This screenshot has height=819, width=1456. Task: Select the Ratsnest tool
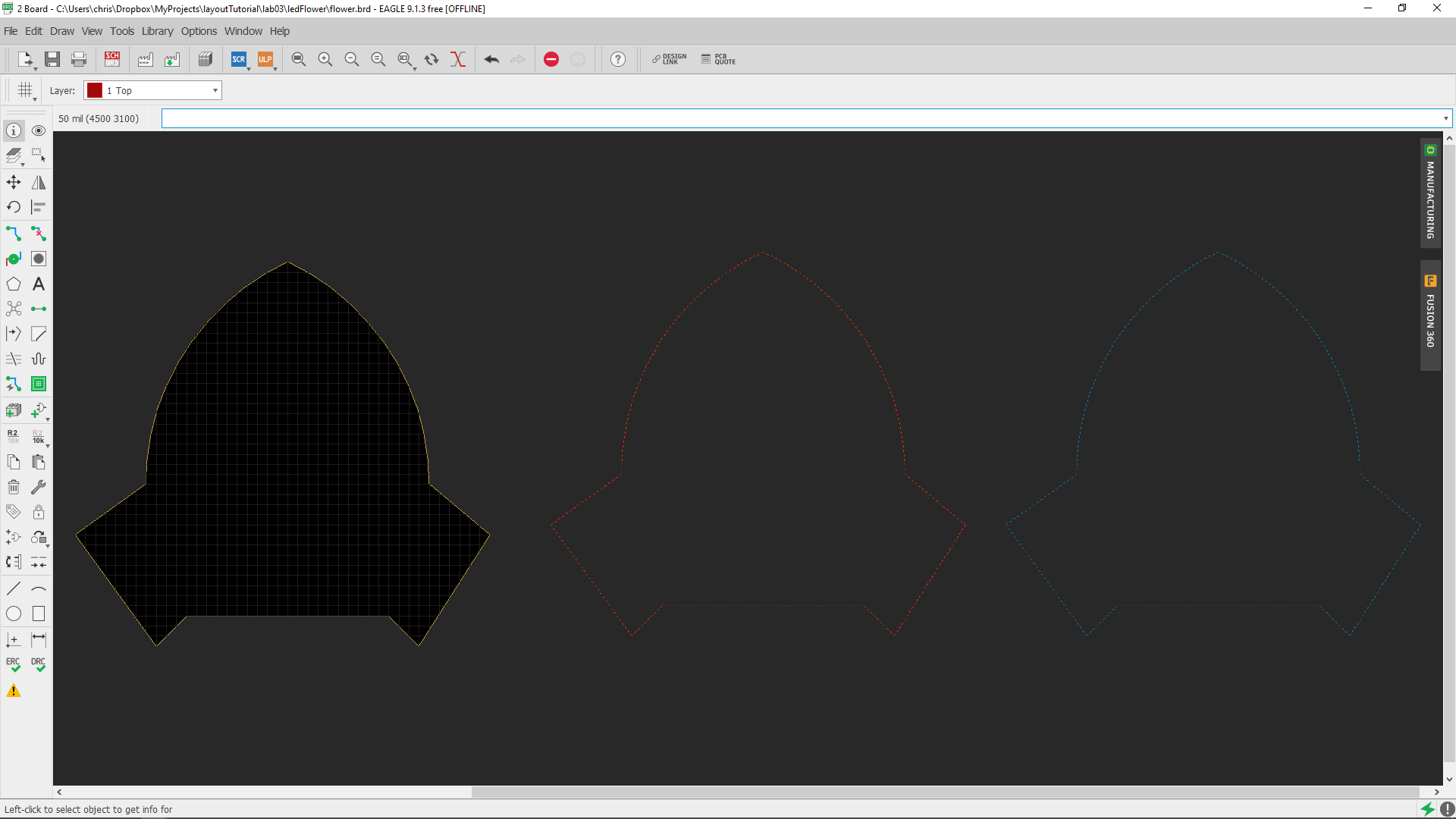(14, 309)
